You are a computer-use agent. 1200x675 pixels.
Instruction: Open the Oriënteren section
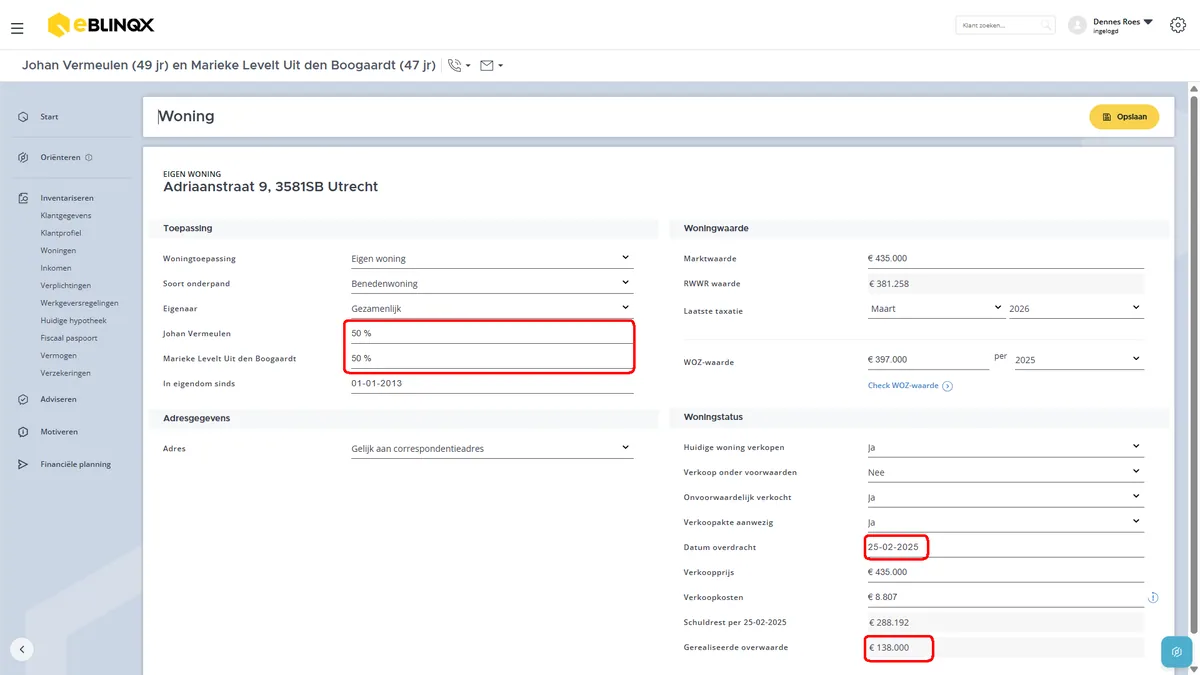pyautogui.click(x=60, y=157)
